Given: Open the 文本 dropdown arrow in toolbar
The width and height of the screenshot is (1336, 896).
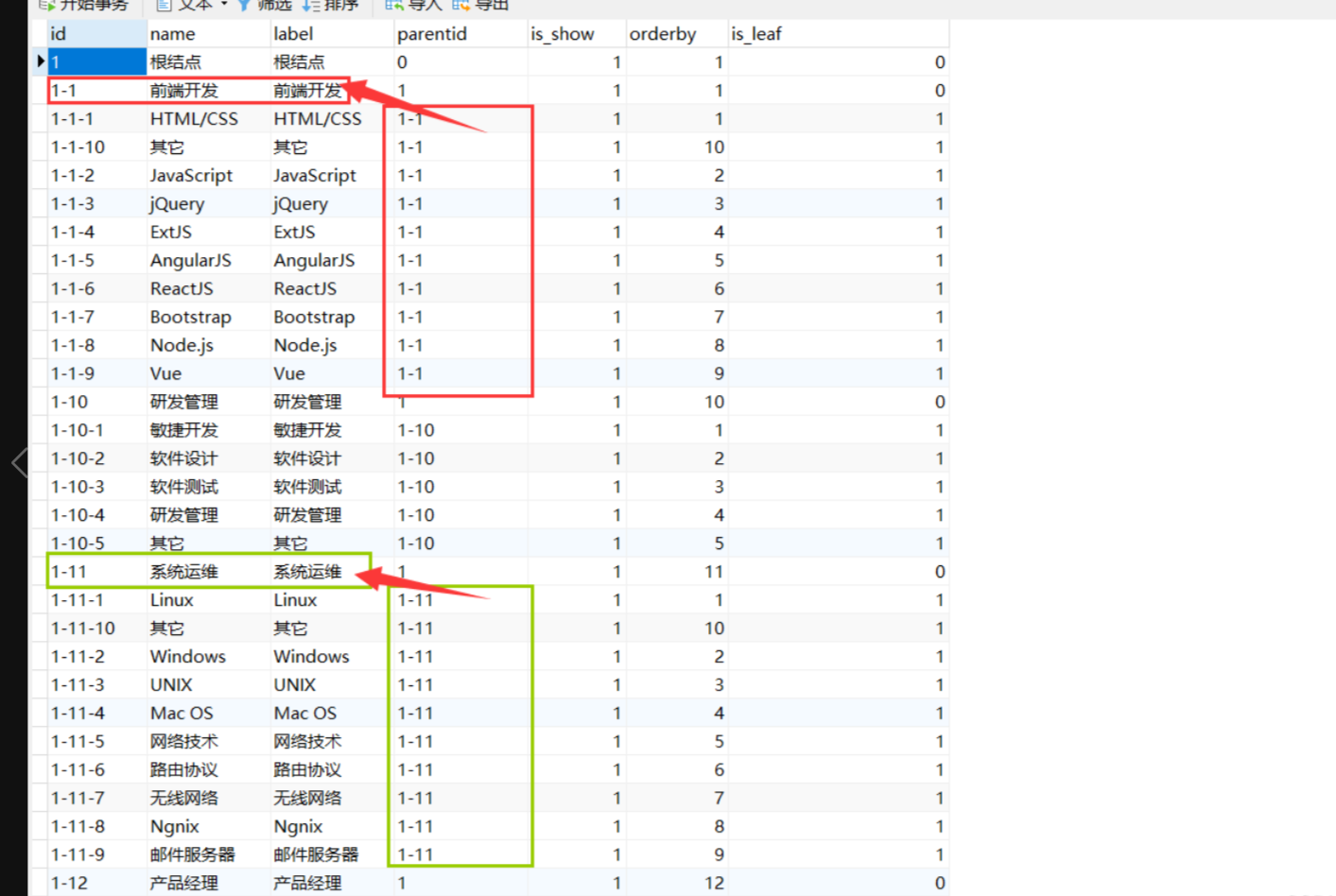Looking at the screenshot, I should [x=224, y=5].
